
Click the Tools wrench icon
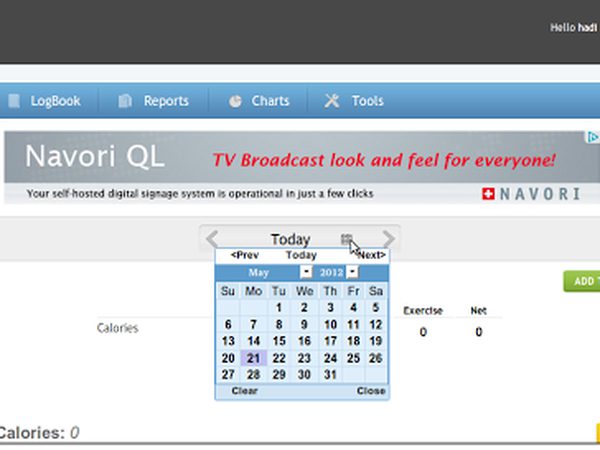[332, 101]
